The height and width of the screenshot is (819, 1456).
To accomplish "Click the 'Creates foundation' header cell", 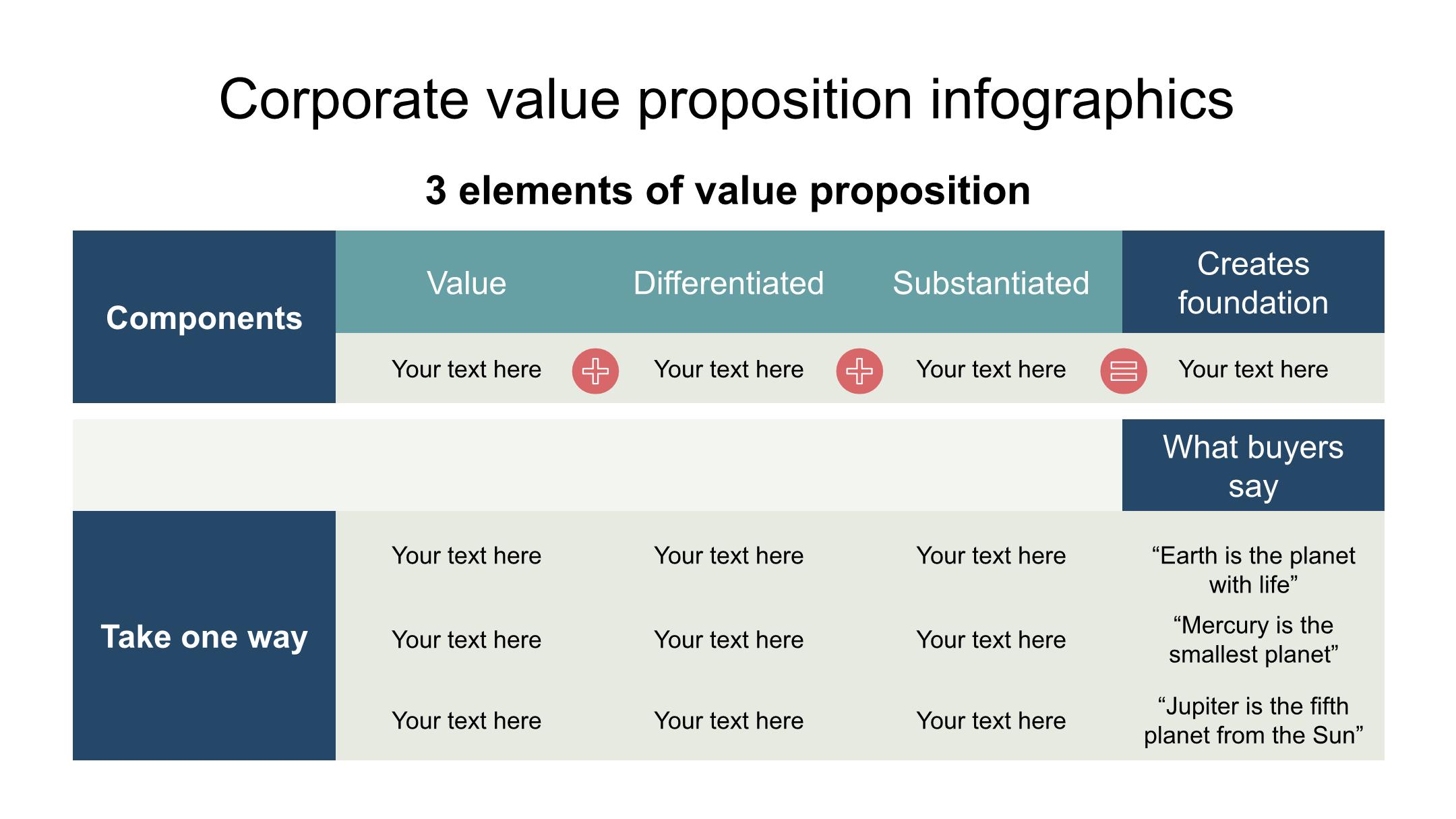I will (1252, 283).
